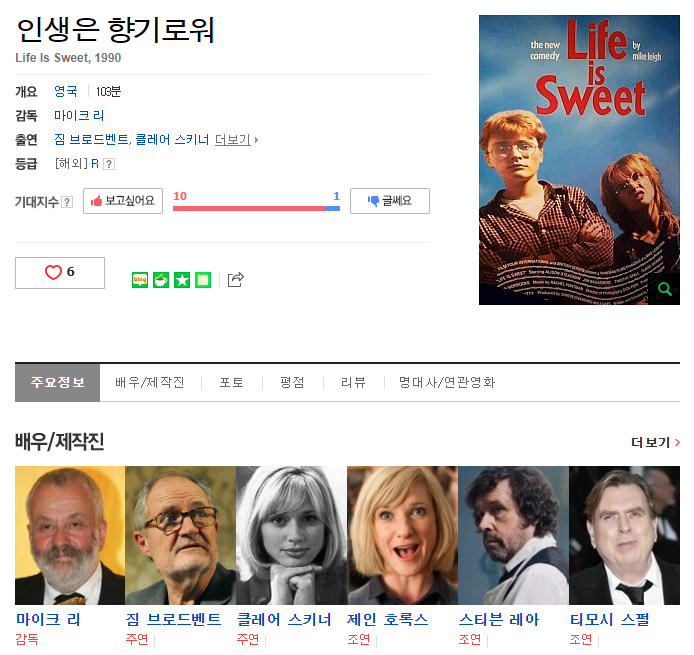Share to Naver blog icon

tap(140, 280)
